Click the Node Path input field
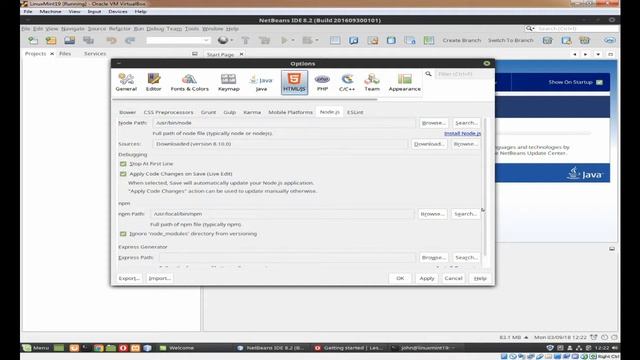The height and width of the screenshot is (360, 640). point(284,123)
